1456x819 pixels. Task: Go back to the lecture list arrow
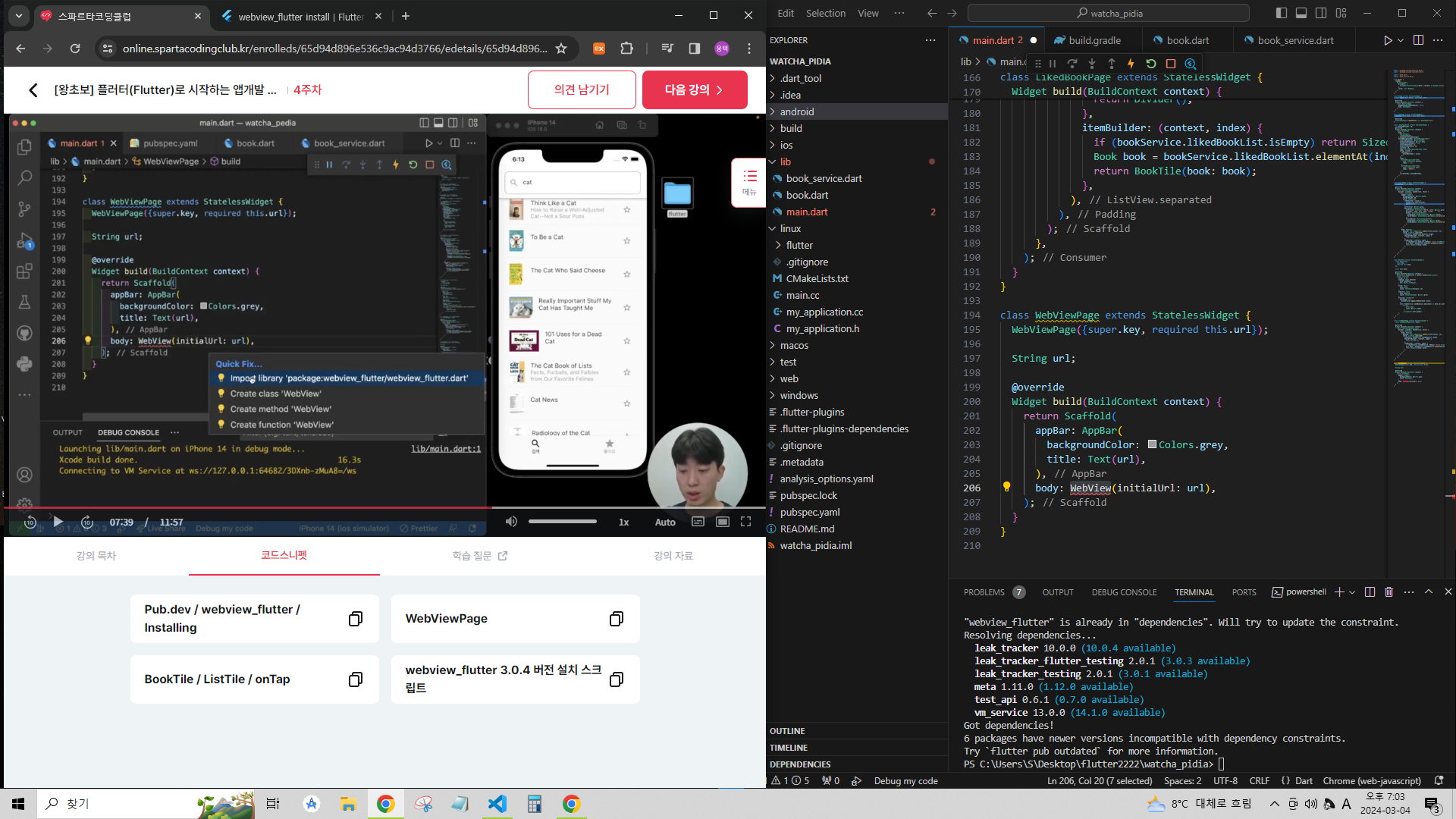point(33,90)
